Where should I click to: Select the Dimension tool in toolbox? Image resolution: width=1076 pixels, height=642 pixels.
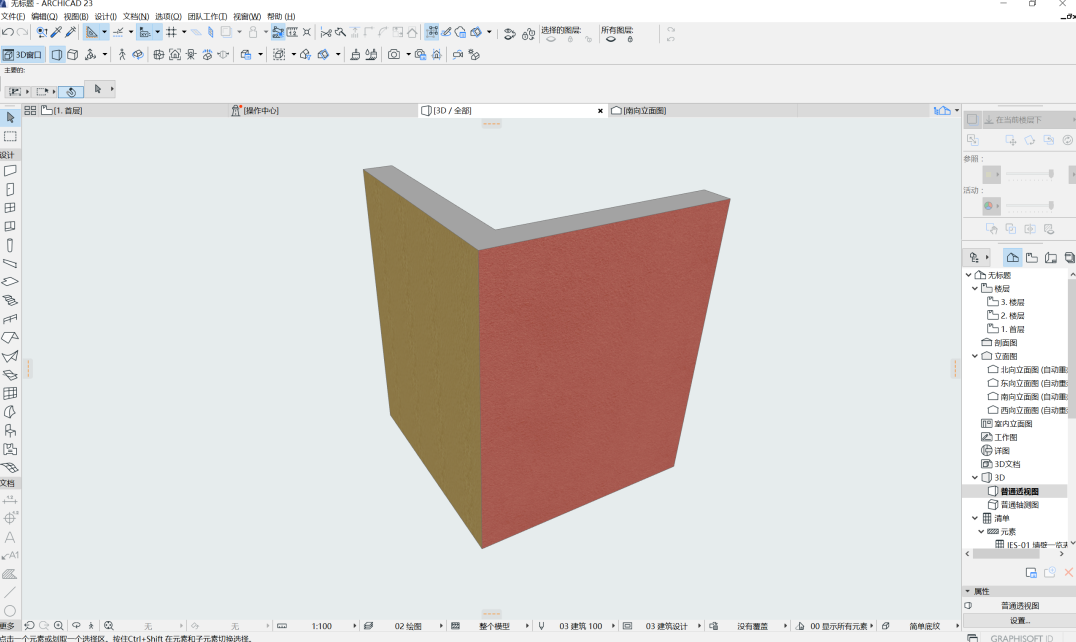[10, 500]
